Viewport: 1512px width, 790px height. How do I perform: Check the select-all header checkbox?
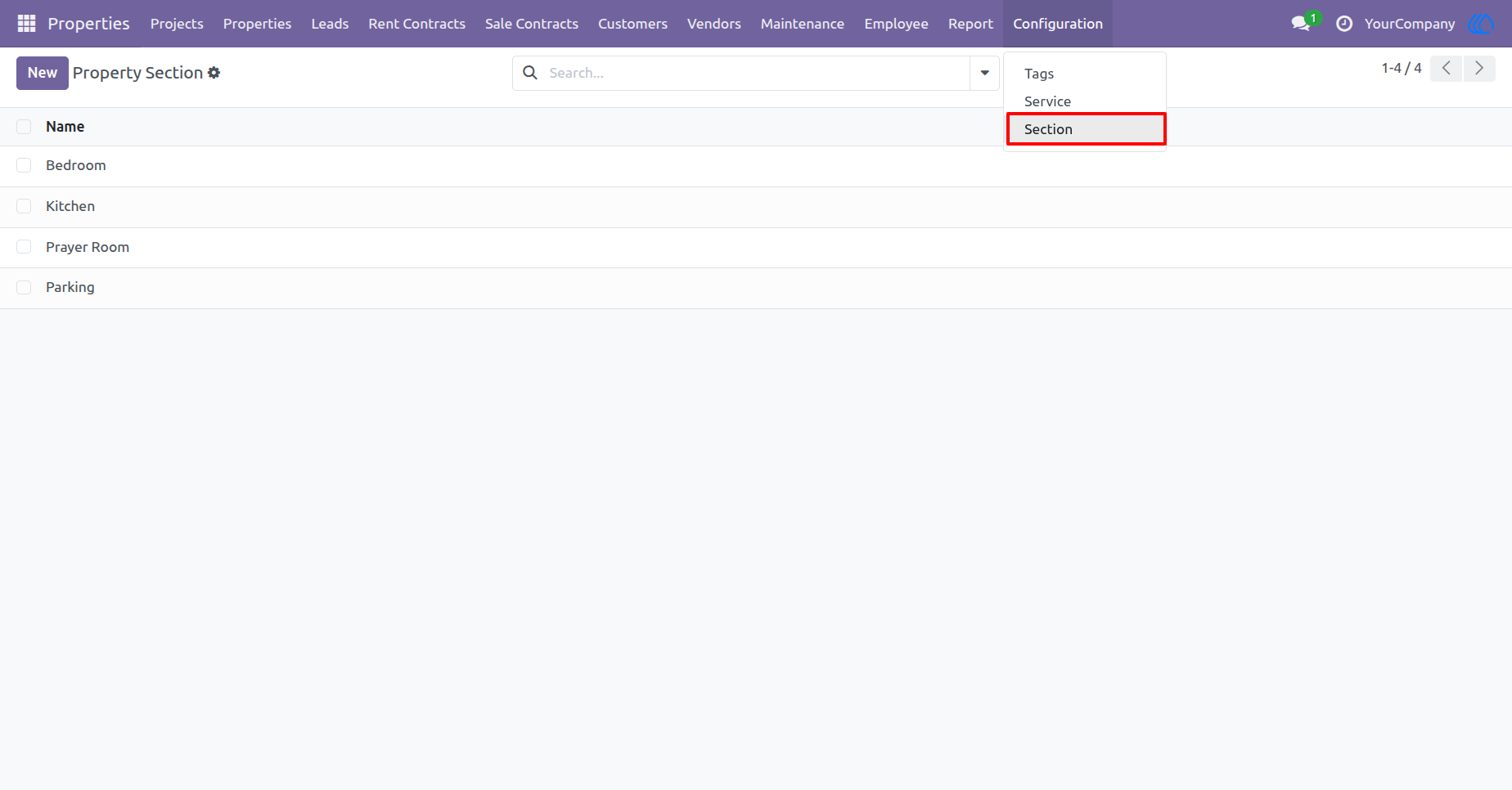click(x=24, y=127)
